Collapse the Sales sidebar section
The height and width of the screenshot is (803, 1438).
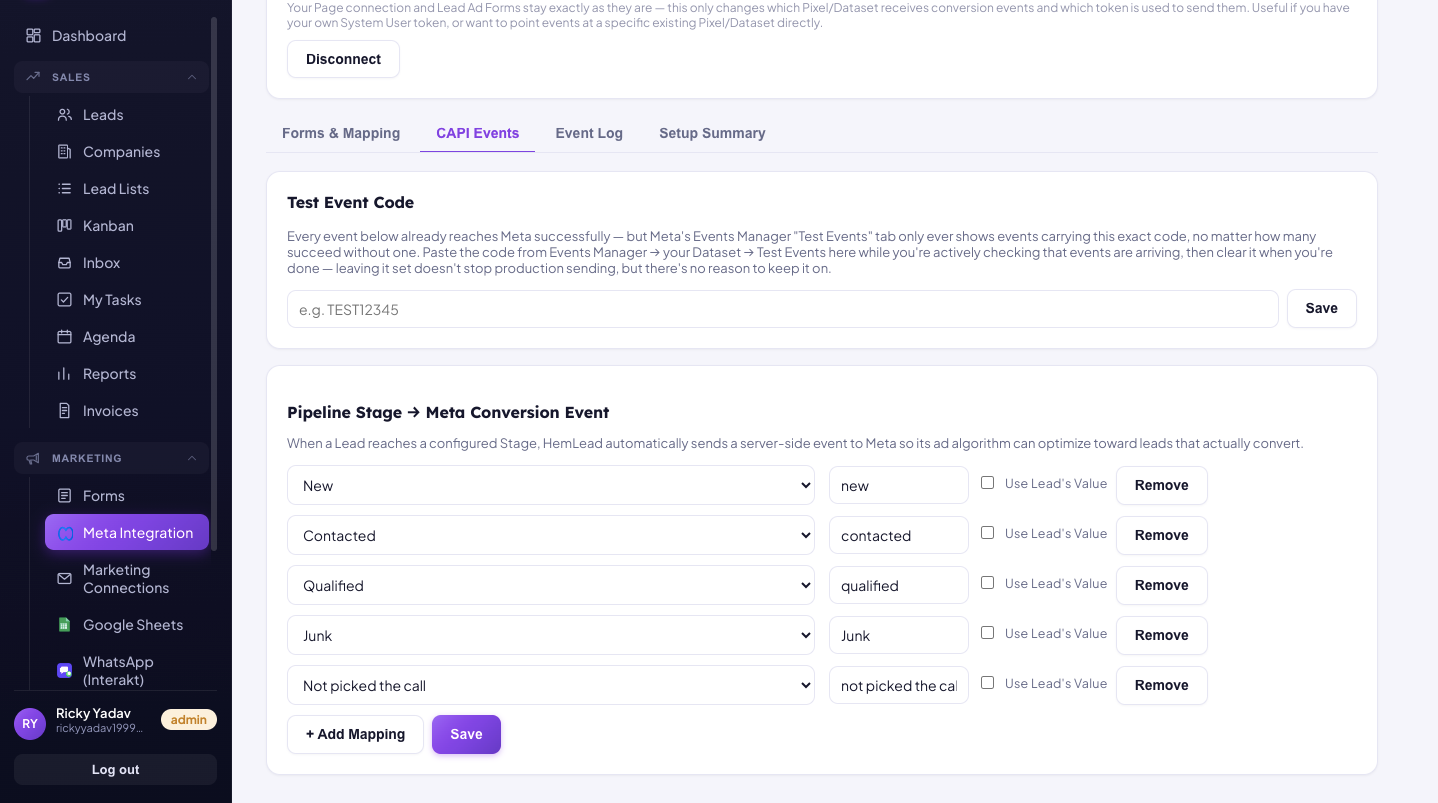(111, 77)
